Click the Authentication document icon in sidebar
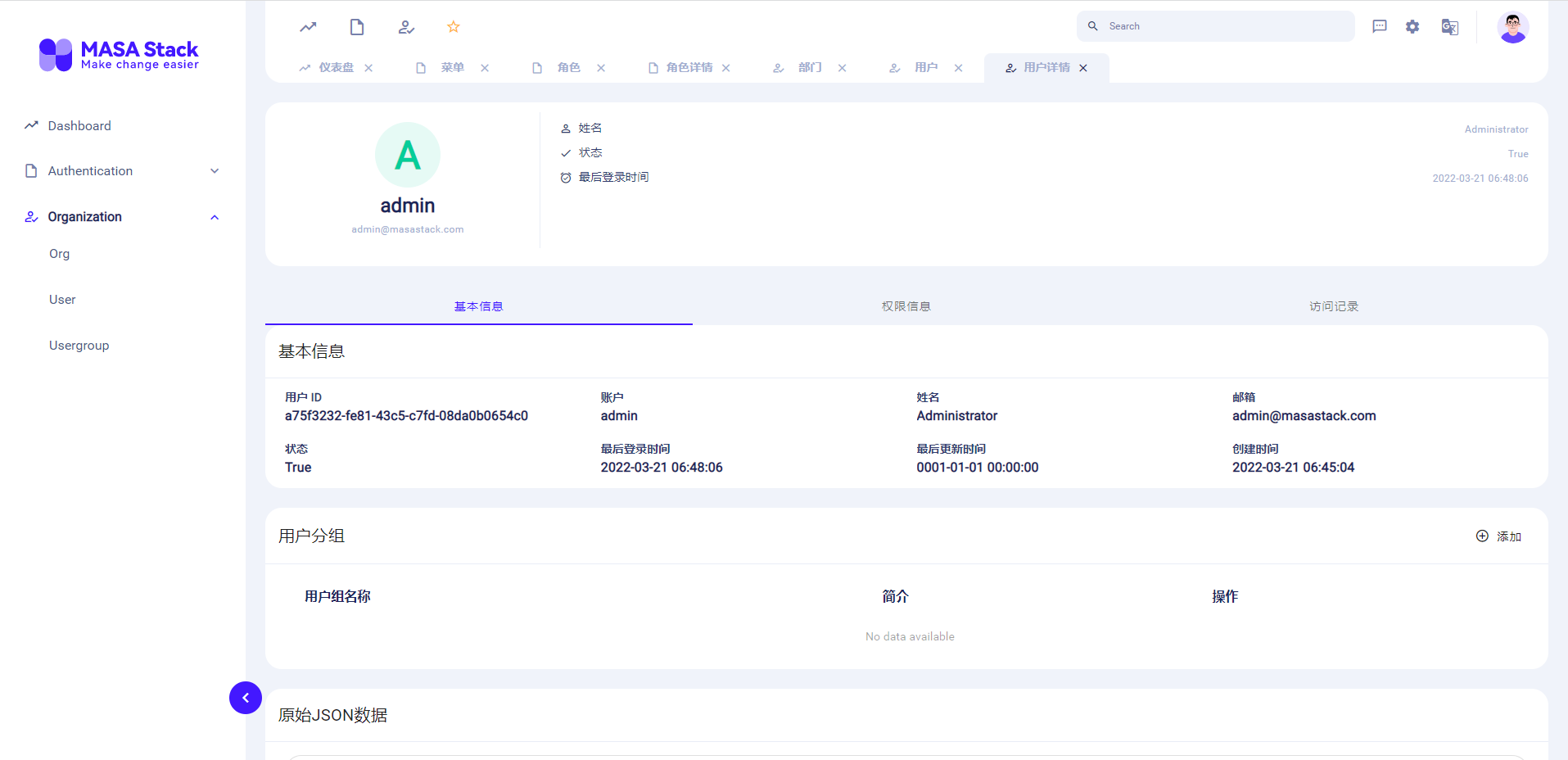 [31, 170]
